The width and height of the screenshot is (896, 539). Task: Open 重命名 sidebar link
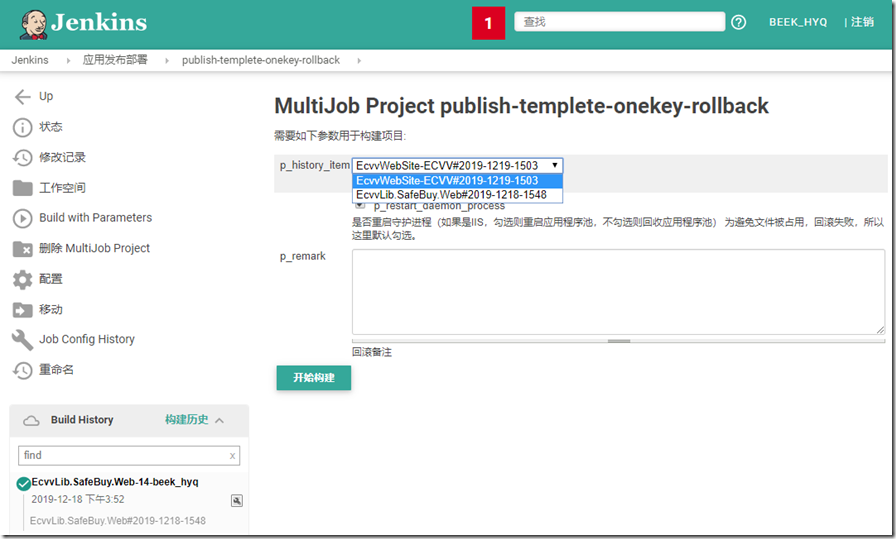pos(56,370)
